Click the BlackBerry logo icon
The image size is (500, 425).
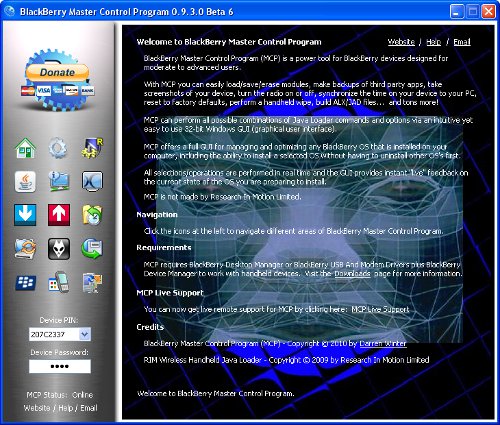(x=26, y=283)
